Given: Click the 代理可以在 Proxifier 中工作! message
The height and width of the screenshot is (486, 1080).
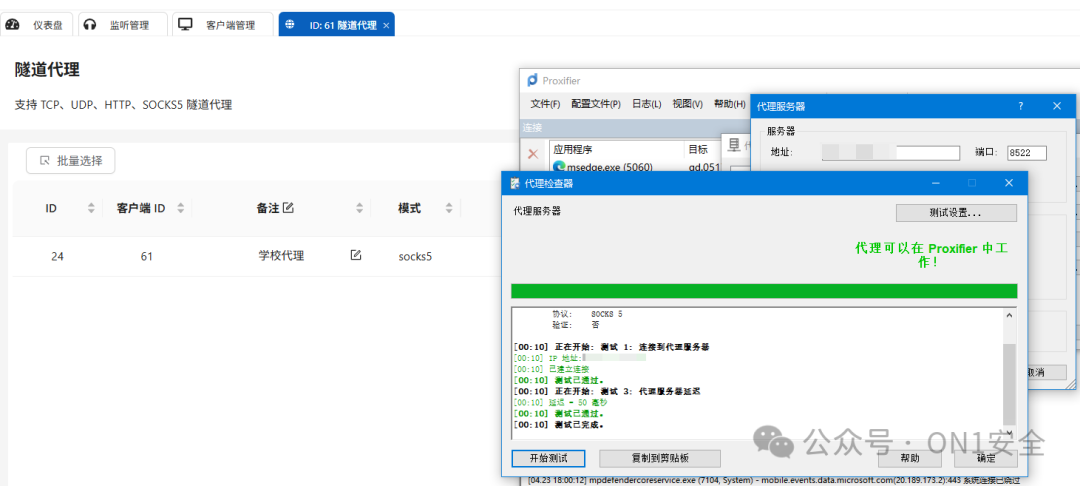Looking at the screenshot, I should point(931,255).
